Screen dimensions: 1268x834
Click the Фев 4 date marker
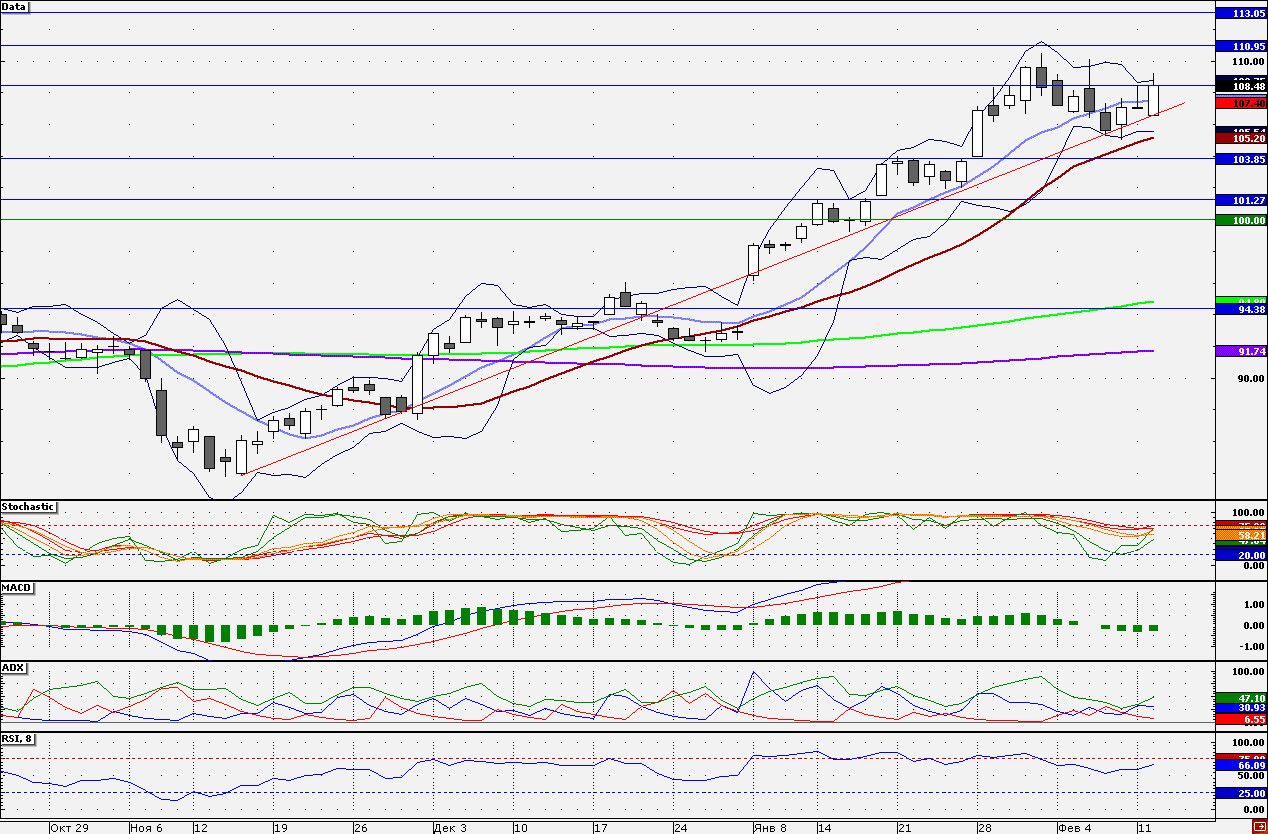coord(1075,828)
